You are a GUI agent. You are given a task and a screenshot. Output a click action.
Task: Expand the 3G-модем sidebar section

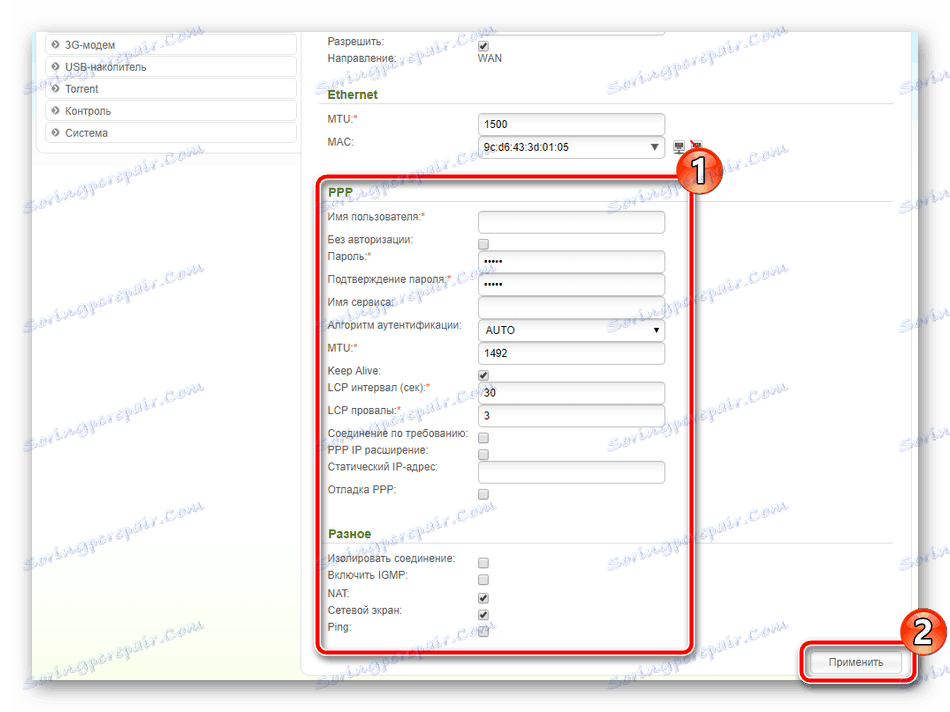click(171, 45)
